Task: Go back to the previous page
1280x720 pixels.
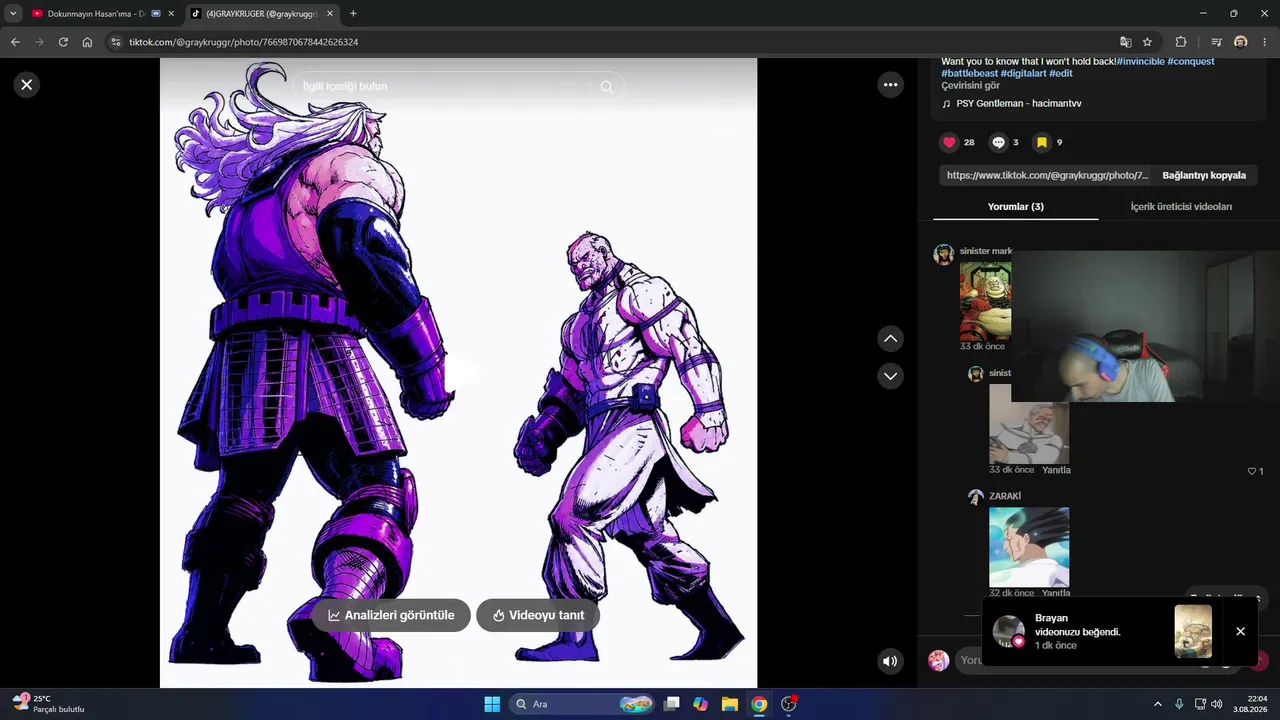Action: pyautogui.click(x=15, y=42)
